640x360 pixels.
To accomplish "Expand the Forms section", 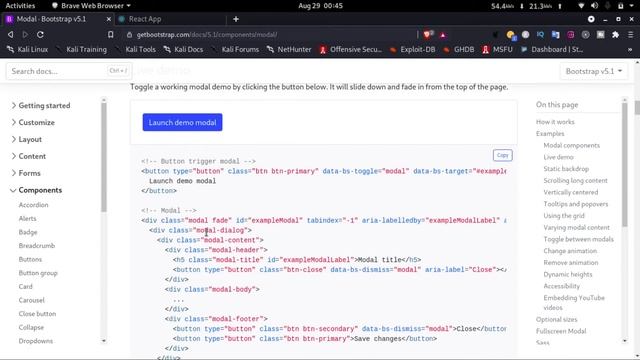I will (x=26, y=173).
